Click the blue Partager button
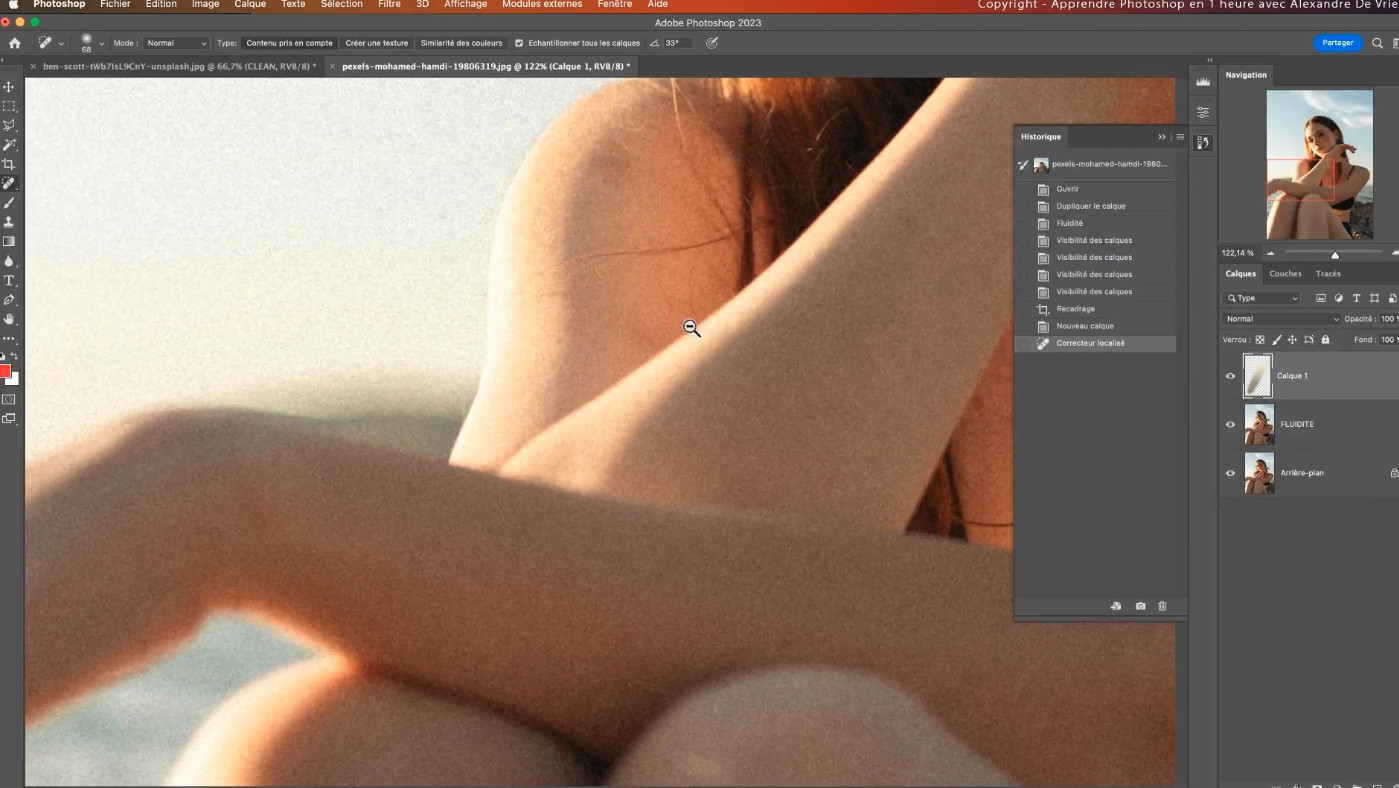This screenshot has height=788, width=1399. coord(1337,43)
